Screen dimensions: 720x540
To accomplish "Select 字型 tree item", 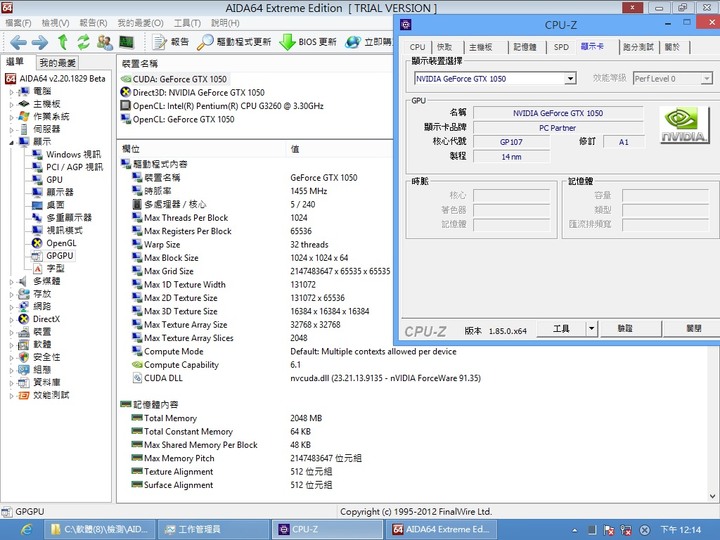I will point(55,269).
